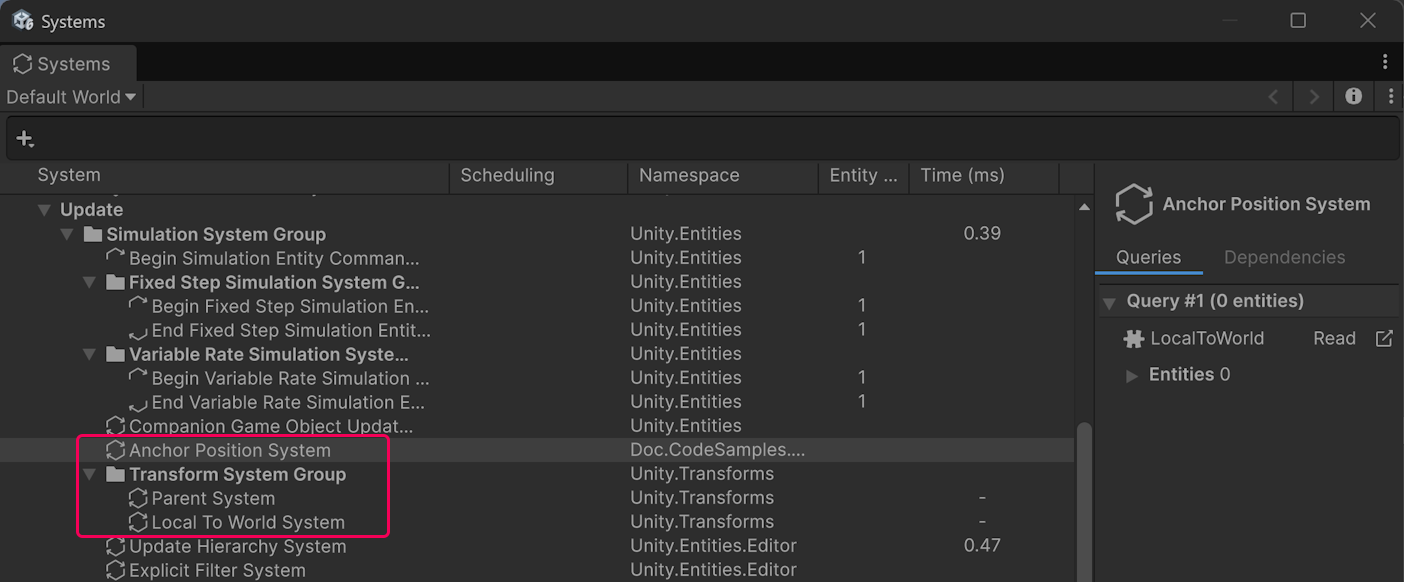Collapse the Fixed Step Simulation System group

click(x=89, y=282)
